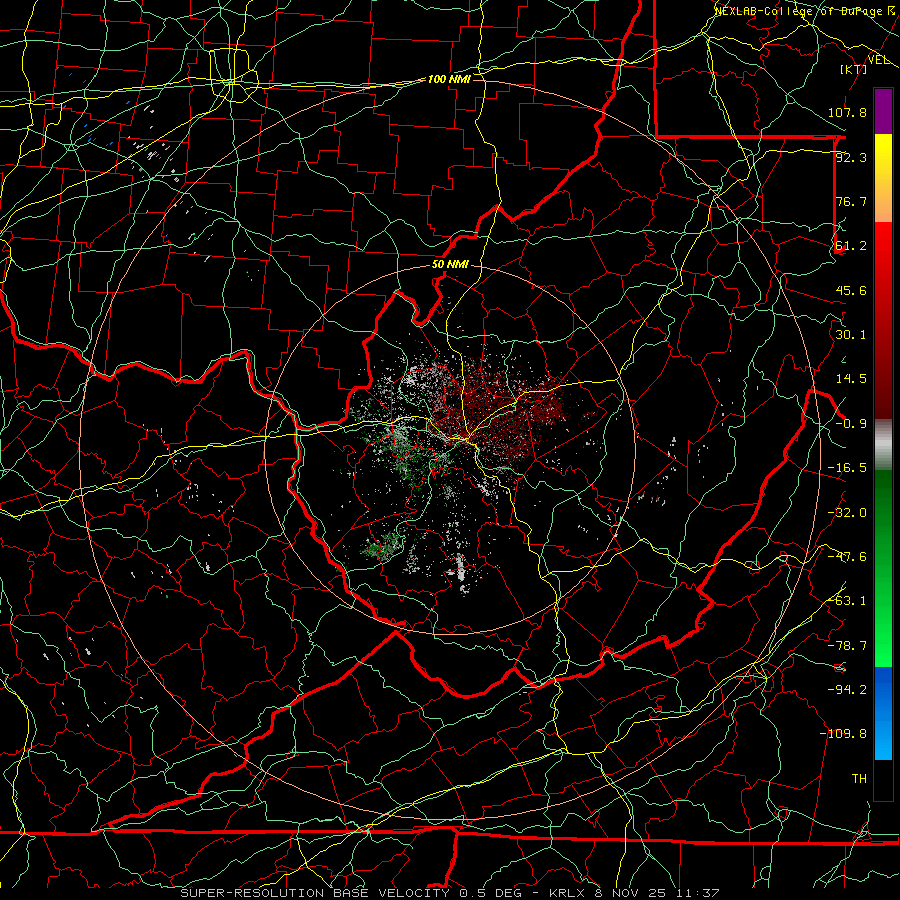Image resolution: width=900 pixels, height=900 pixels.
Task: Pick the gray segment of the velocity color bar
Action: point(883,445)
